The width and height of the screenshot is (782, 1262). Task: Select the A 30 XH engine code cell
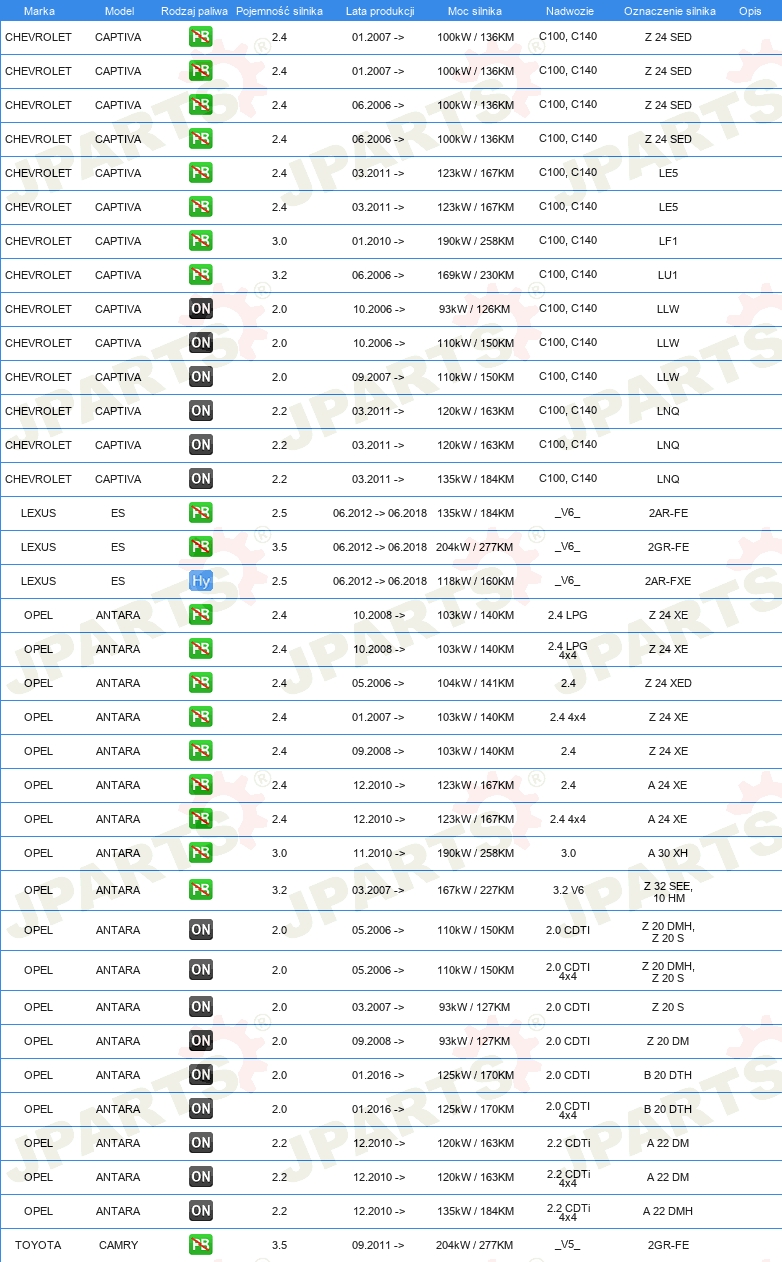(668, 853)
